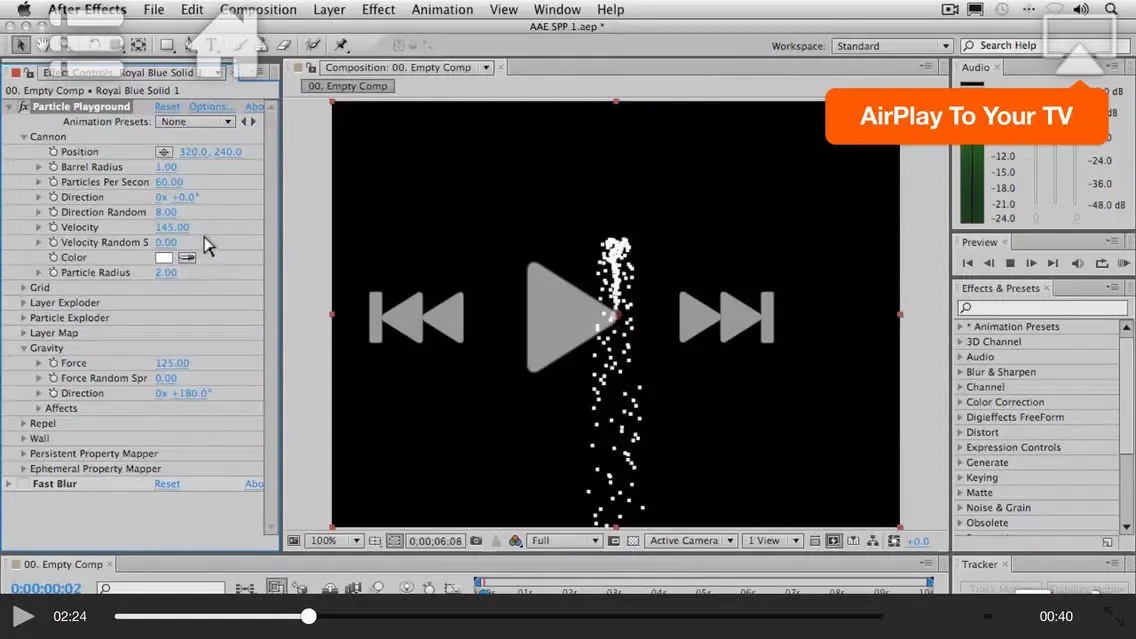
Task: Open the Workspace Standard dropdown
Action: click(x=892, y=46)
